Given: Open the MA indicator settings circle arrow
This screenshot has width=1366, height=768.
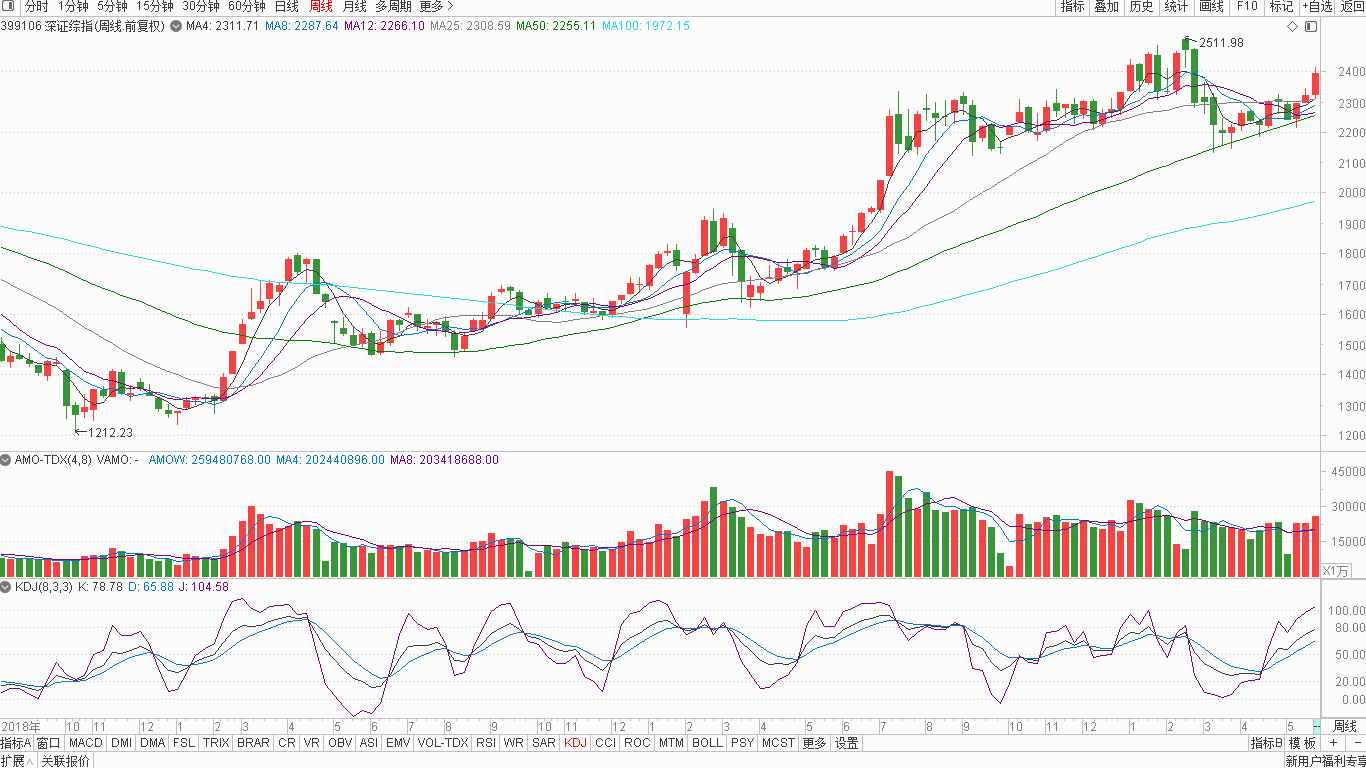Looking at the screenshot, I should click(176, 26).
